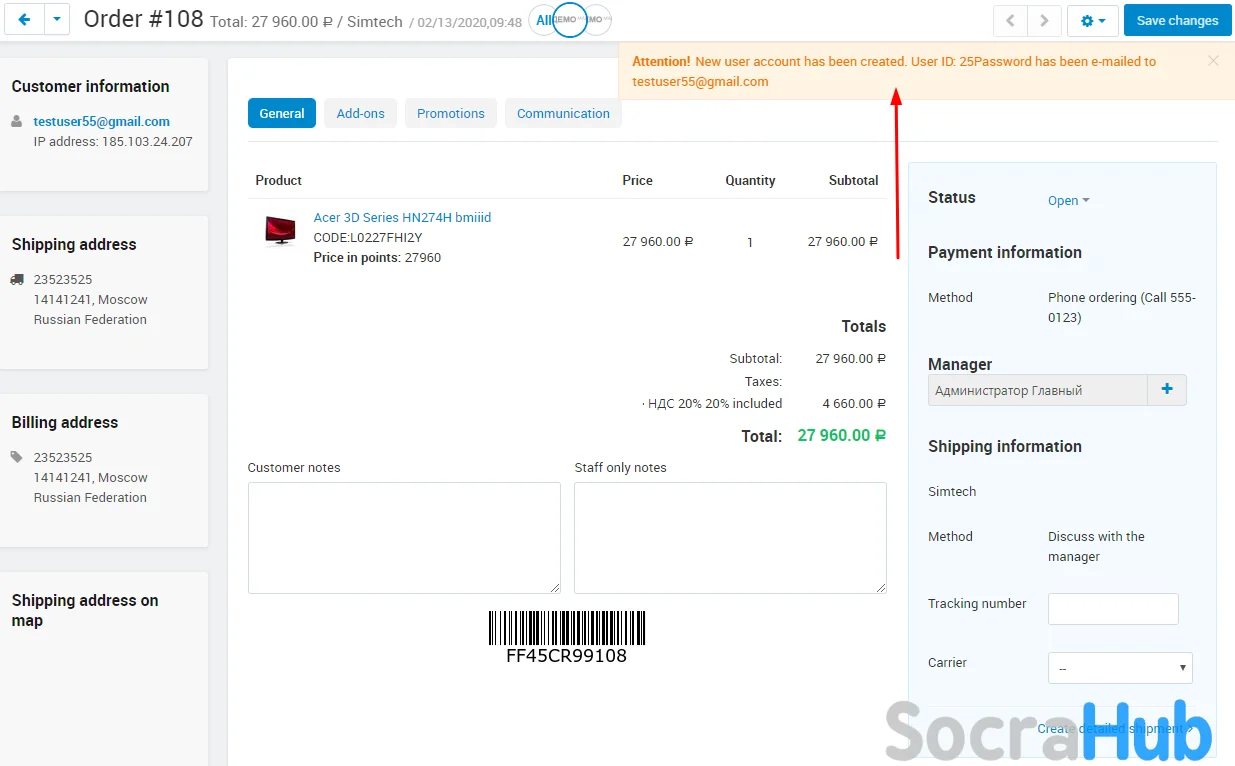Click the Save changes button

(x=1177, y=20)
